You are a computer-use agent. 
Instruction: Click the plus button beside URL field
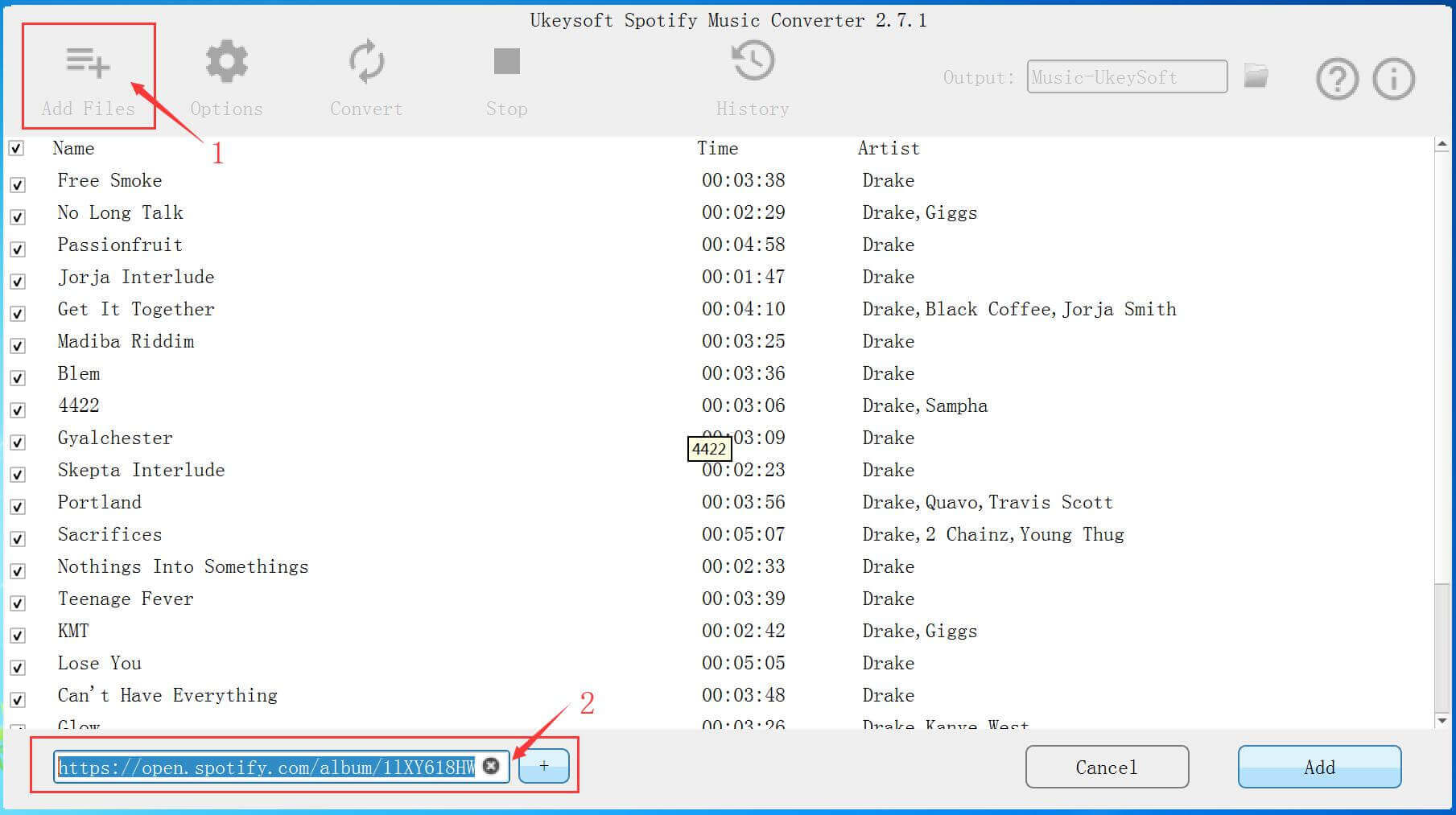click(x=544, y=766)
